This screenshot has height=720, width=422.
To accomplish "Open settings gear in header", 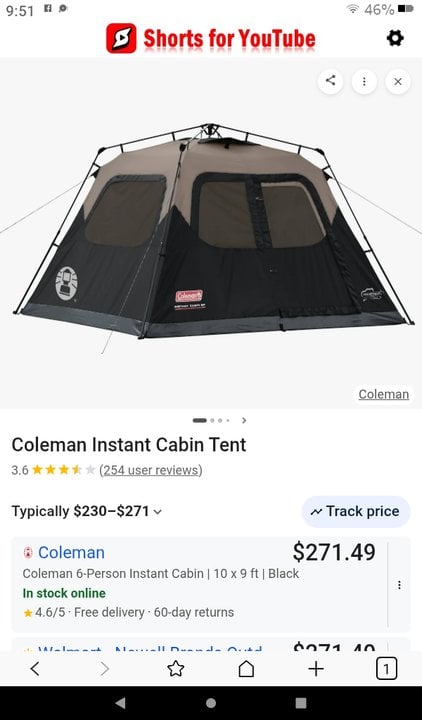I will tap(395, 38).
